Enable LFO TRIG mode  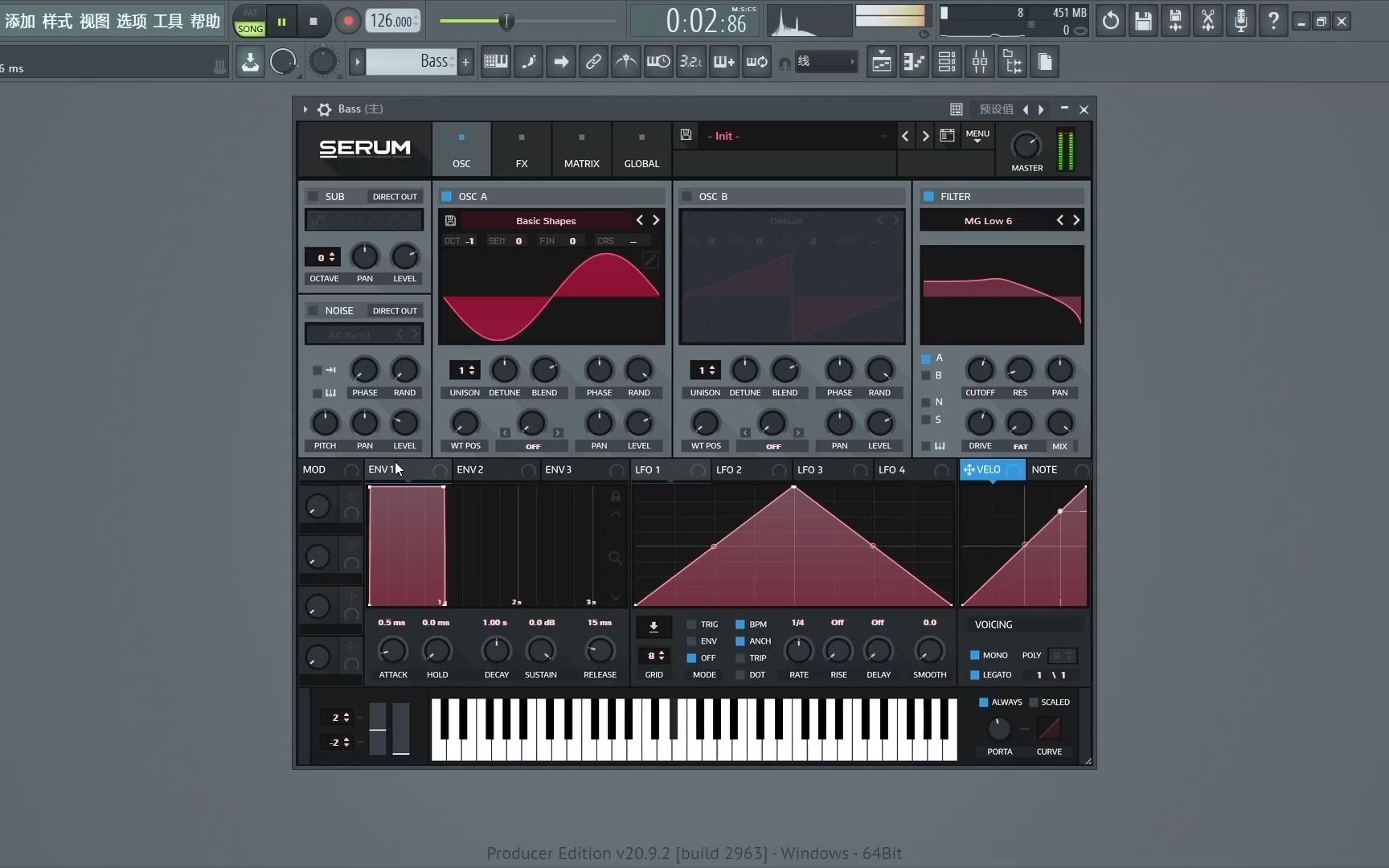[x=691, y=624]
